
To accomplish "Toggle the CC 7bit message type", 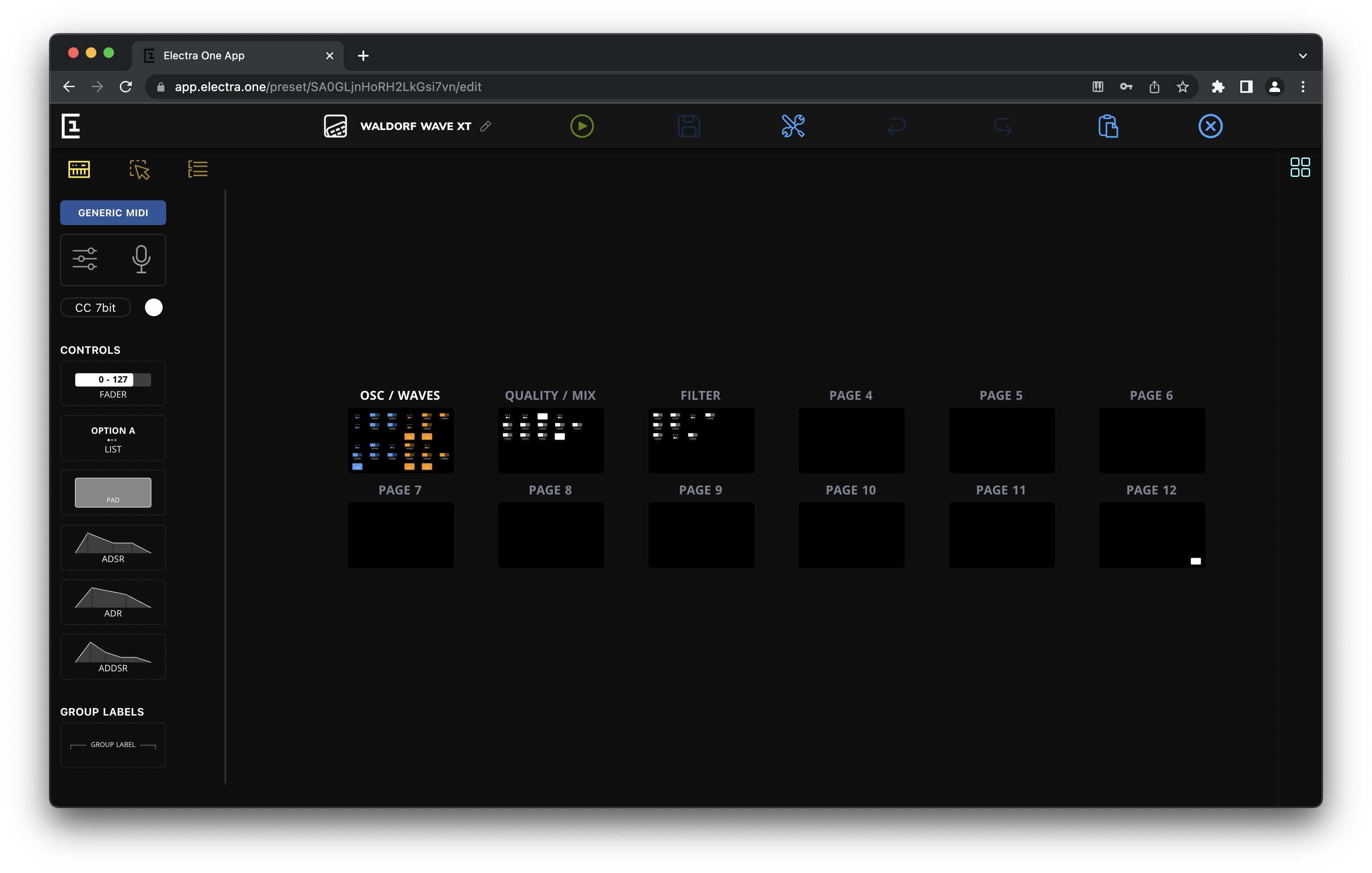I will coord(95,307).
